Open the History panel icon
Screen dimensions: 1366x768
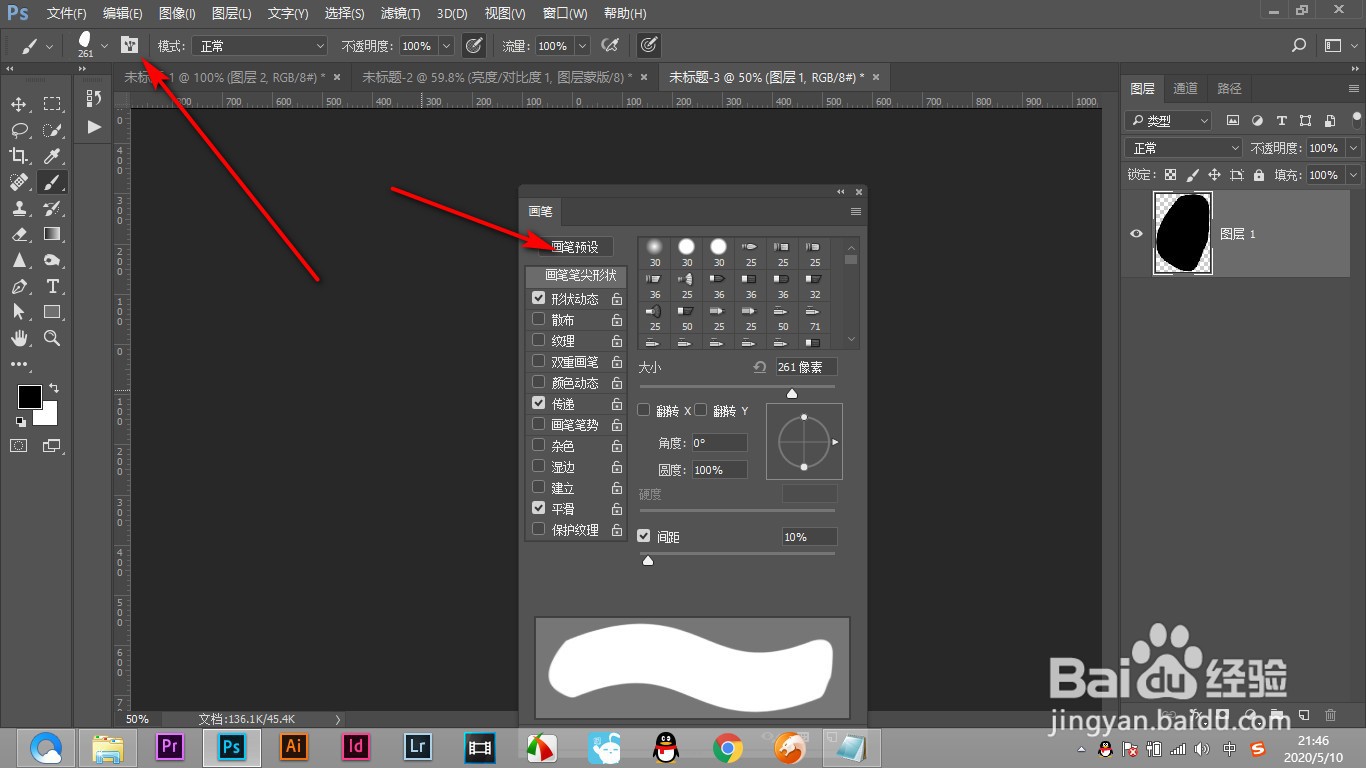94,98
